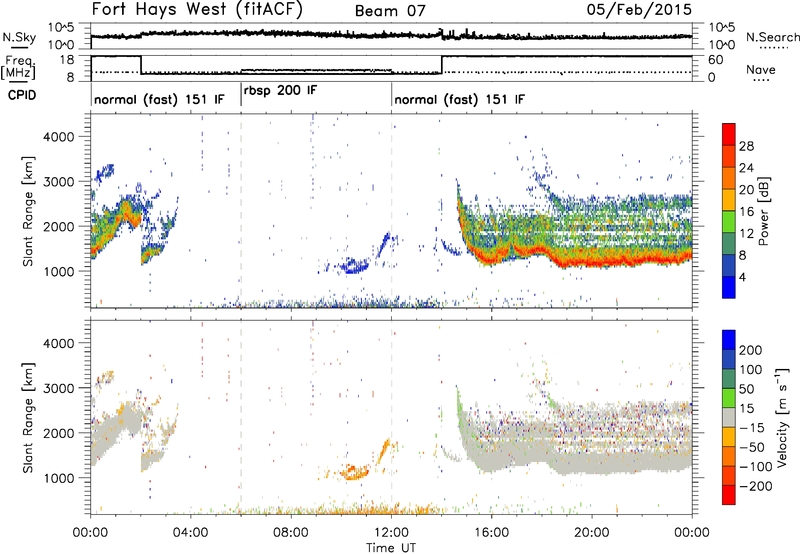Click the red high-power band near 20:00
The image size is (800, 554).
coord(592,262)
